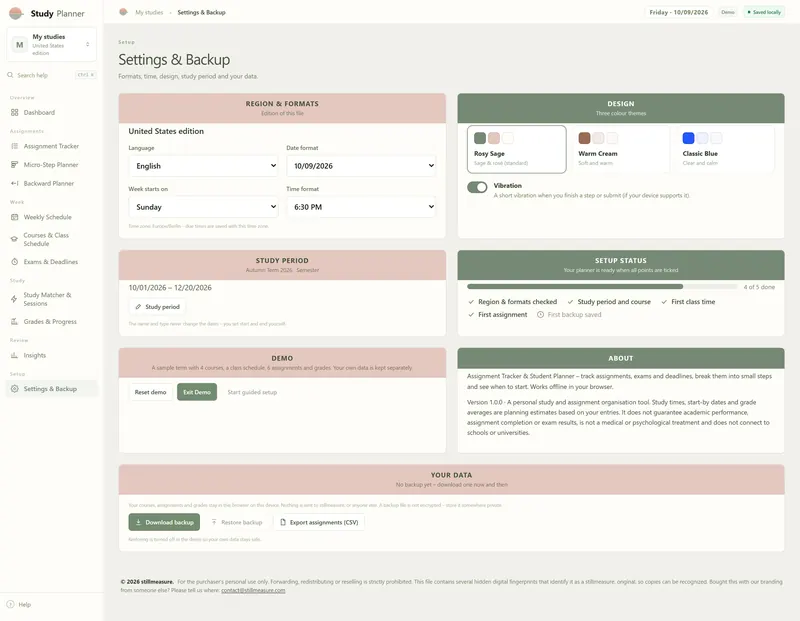Click the Restore backup button

pyautogui.click(x=237, y=522)
